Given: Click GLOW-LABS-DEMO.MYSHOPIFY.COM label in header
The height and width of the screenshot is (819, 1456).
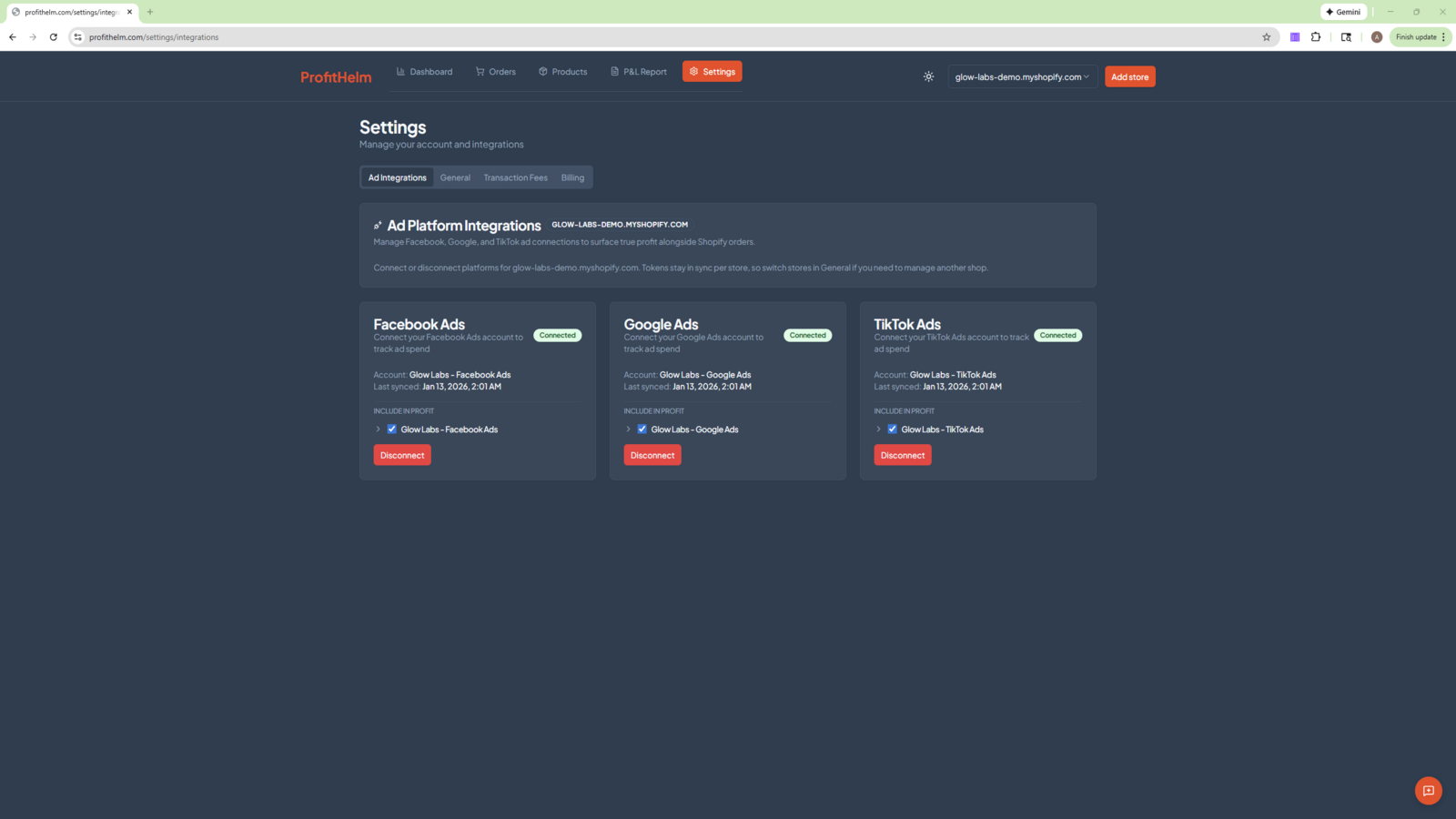Looking at the screenshot, I should pyautogui.click(x=620, y=225).
